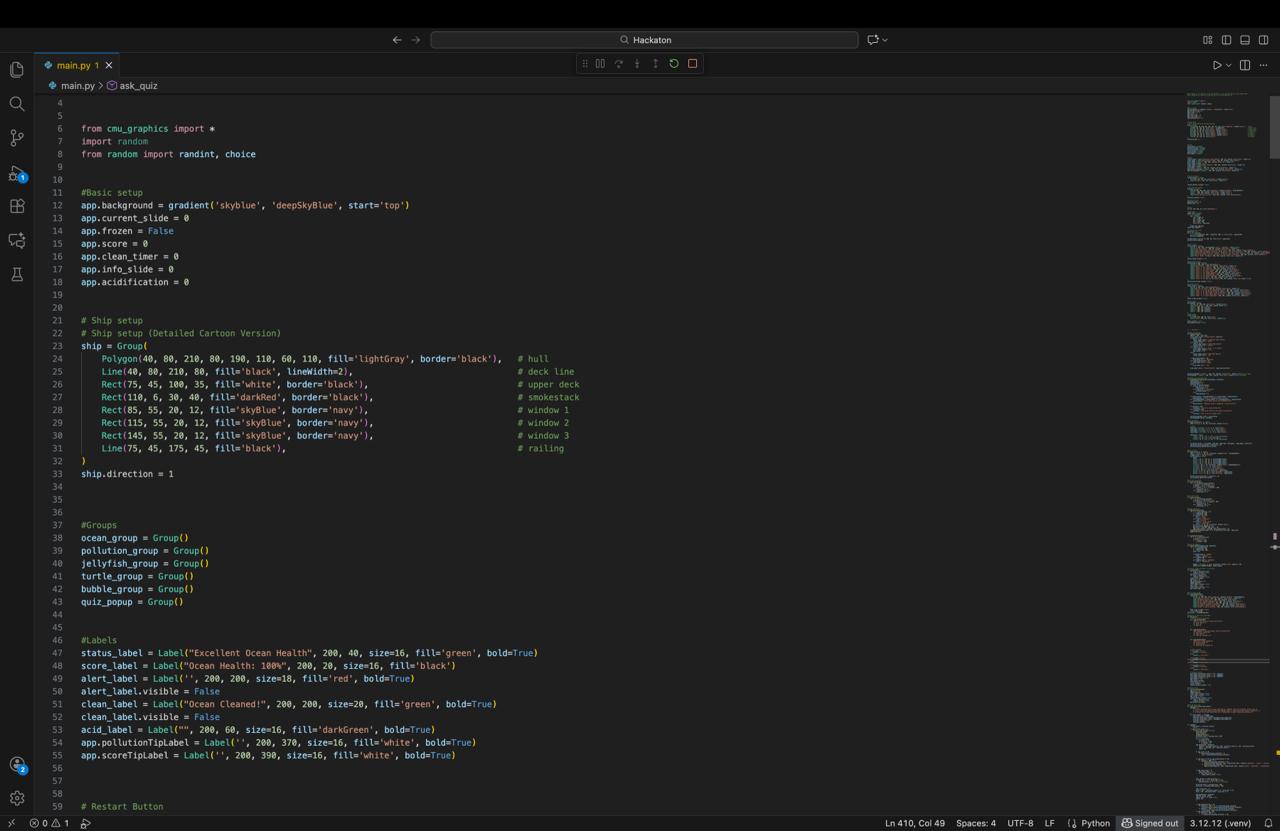Click the Hackaton command center search box
Viewport: 1280px width, 831px height.
644,40
